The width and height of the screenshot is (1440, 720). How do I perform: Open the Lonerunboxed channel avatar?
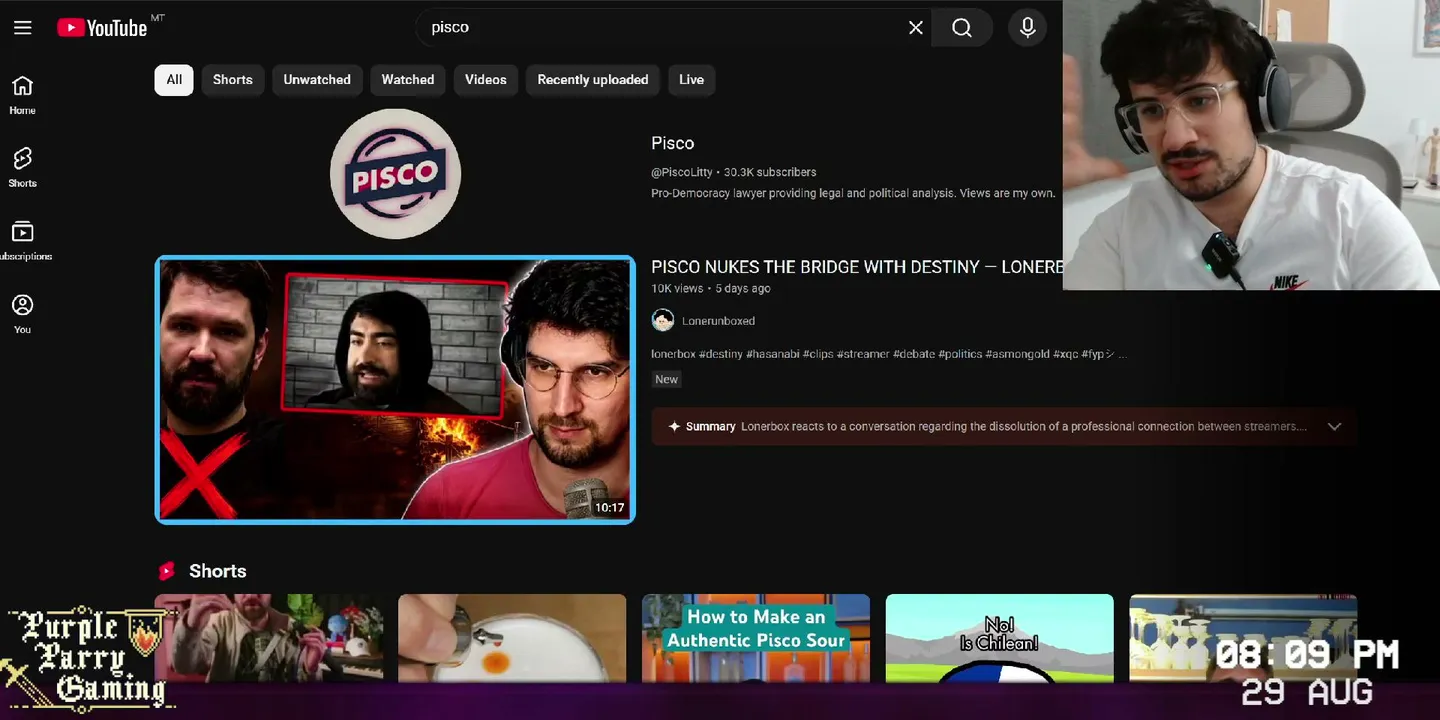[x=663, y=320]
